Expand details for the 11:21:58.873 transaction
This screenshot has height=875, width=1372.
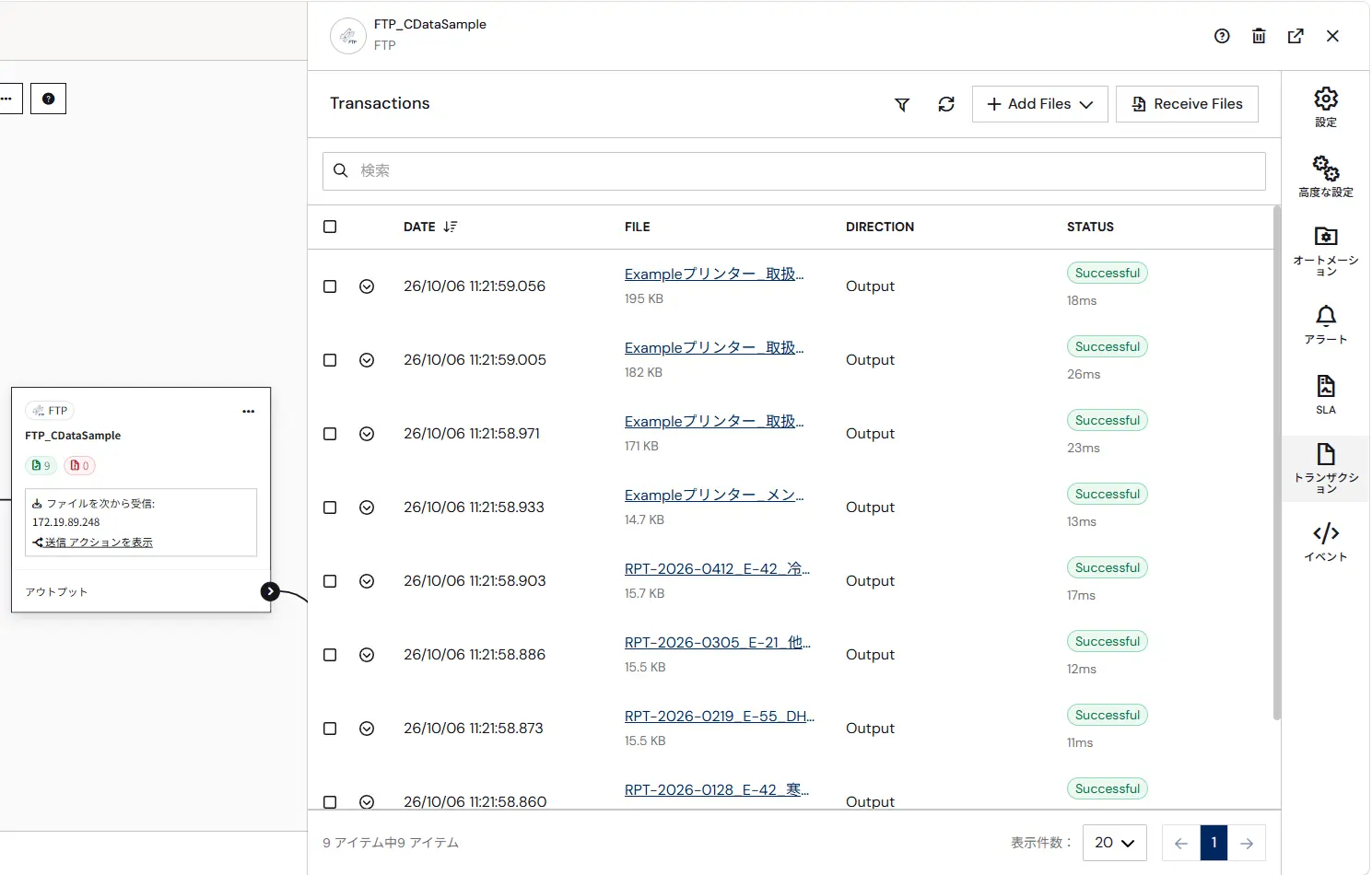point(367,729)
